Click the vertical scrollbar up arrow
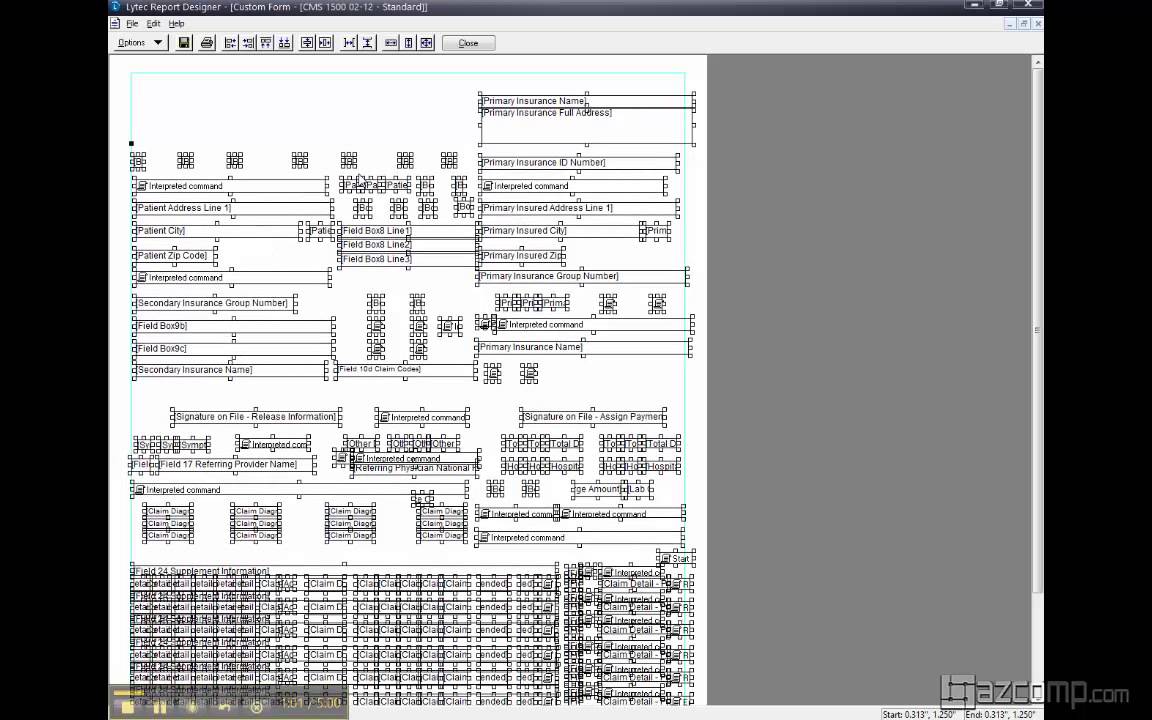The height and width of the screenshot is (720, 1152). coord(1038,62)
